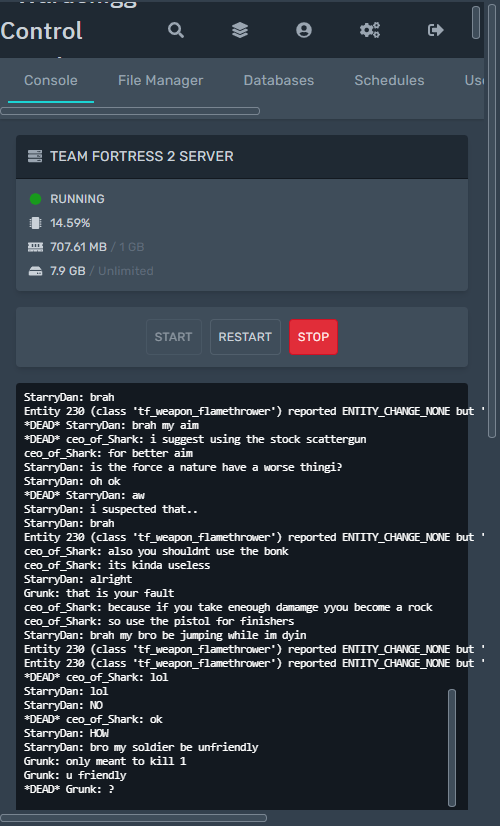Click the START server button
500x826 pixels.
pos(173,337)
